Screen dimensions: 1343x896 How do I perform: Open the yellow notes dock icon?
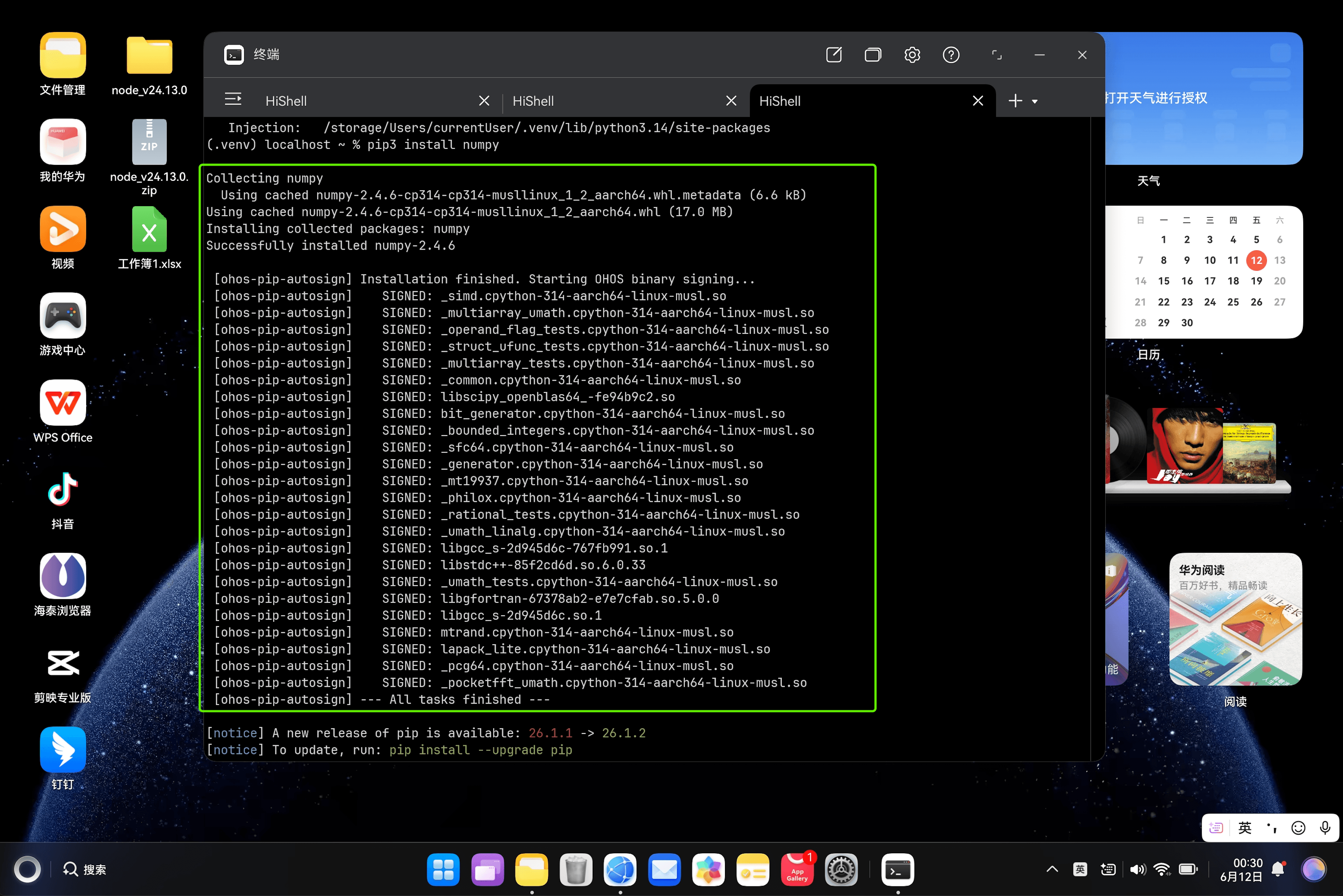point(753,869)
